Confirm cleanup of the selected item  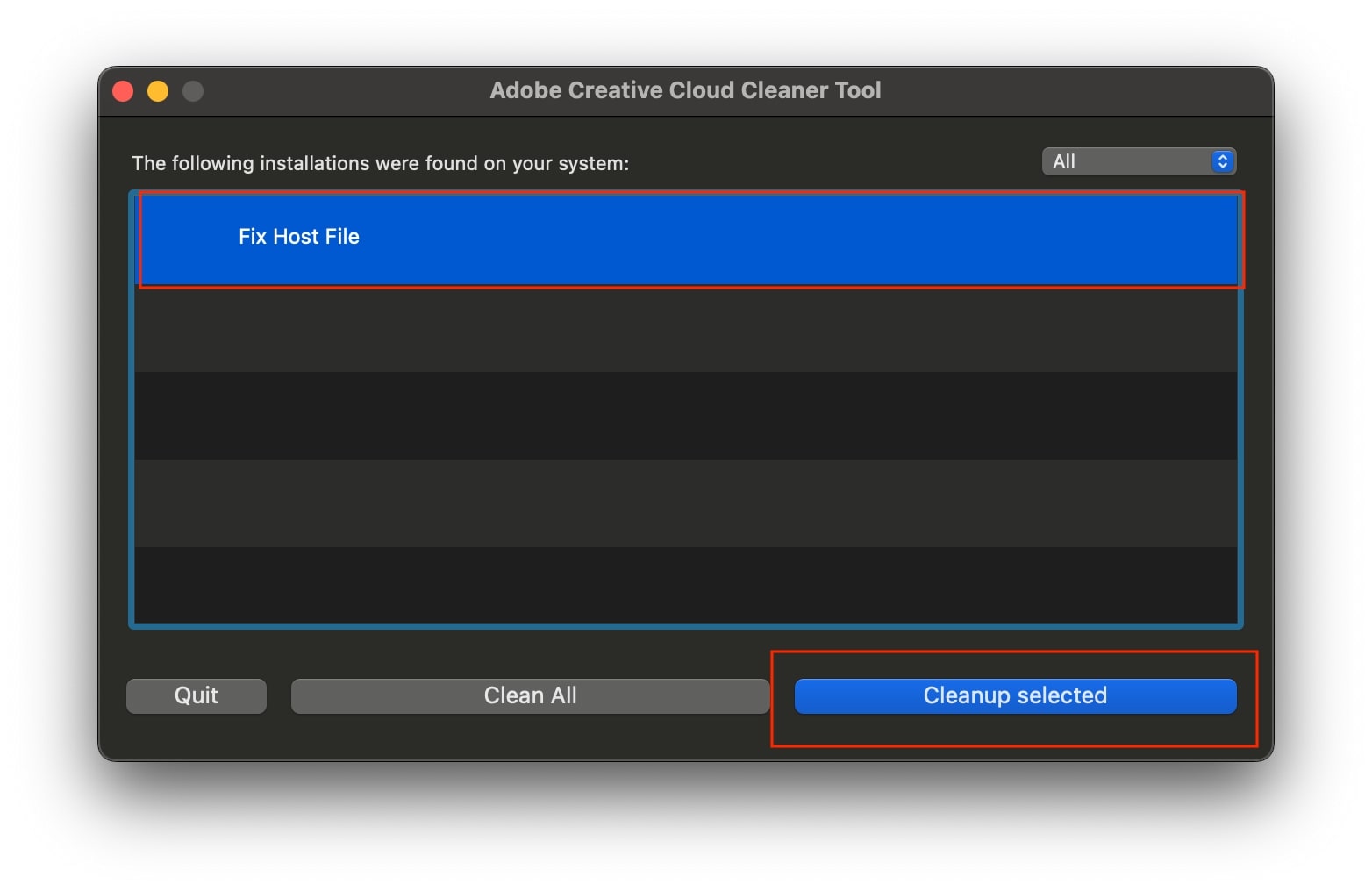click(x=1014, y=695)
